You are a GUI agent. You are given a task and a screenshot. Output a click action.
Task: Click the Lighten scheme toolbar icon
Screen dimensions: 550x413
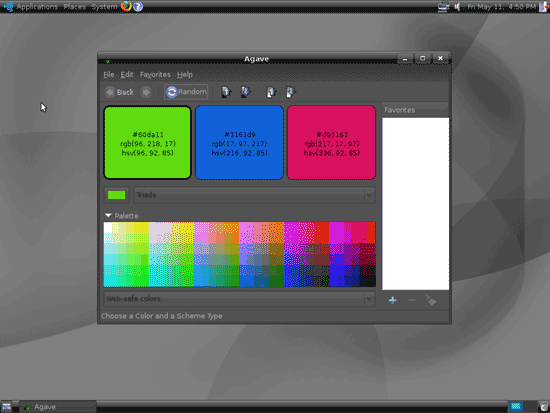(226, 92)
